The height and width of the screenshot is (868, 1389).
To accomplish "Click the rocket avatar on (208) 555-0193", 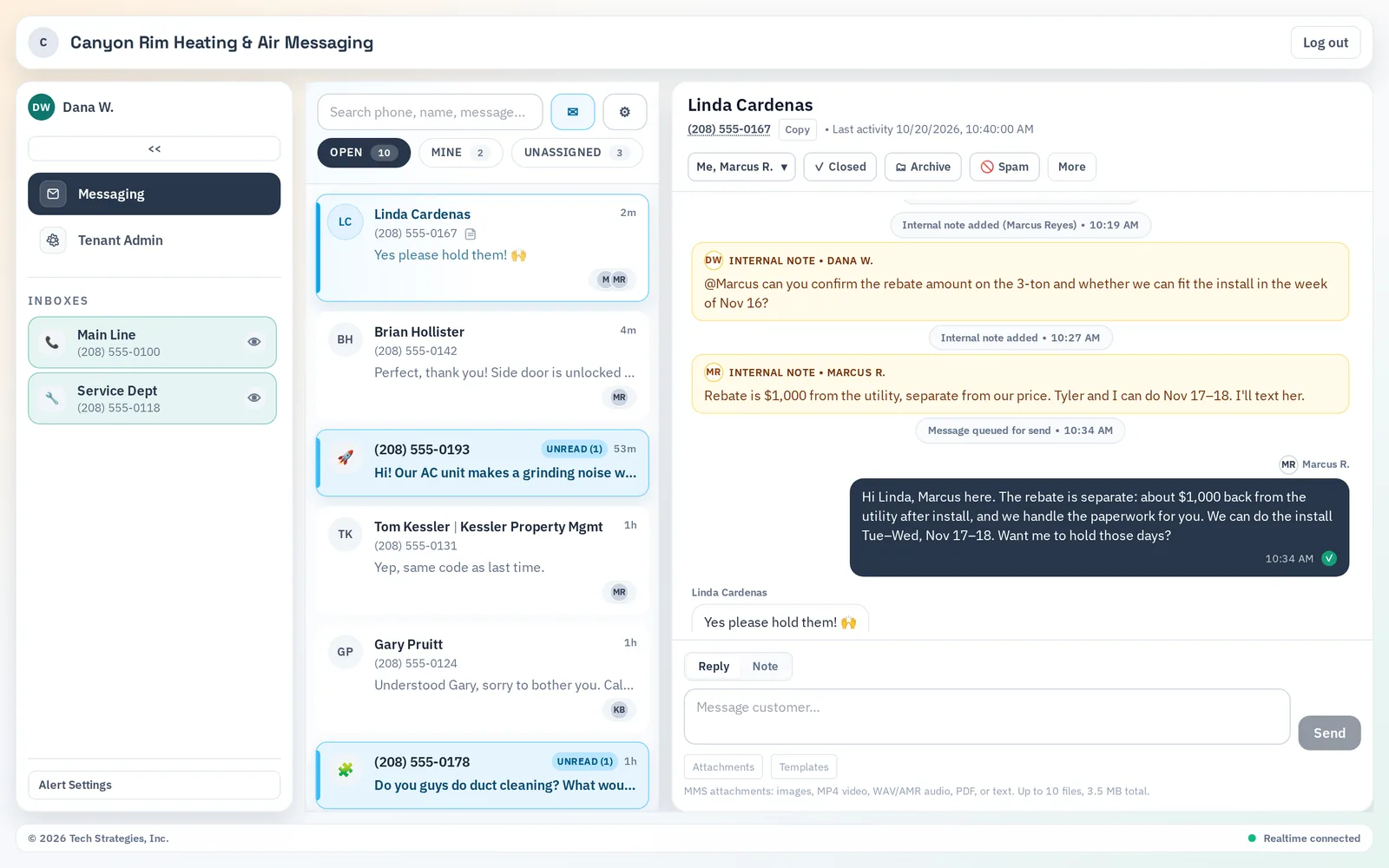I will [346, 457].
